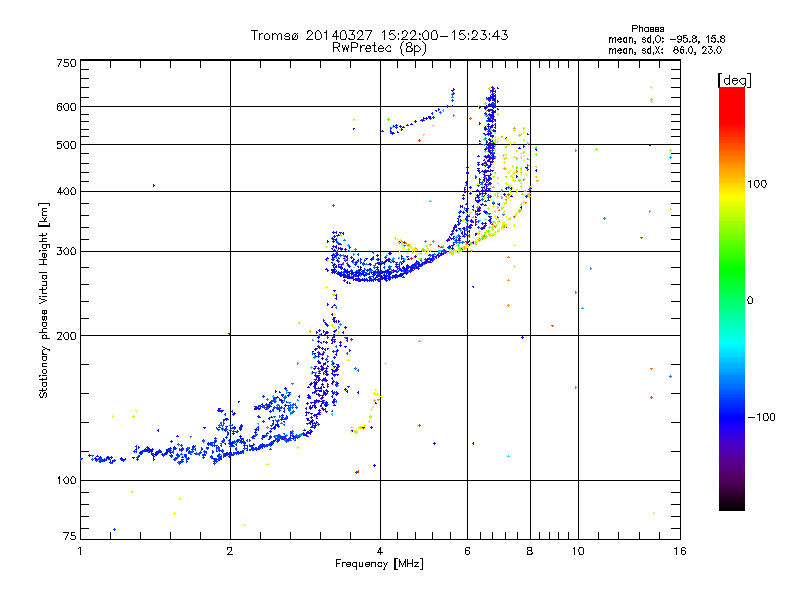
Task: Click the "Frequency [MHz]" axis title
Action: (x=379, y=564)
